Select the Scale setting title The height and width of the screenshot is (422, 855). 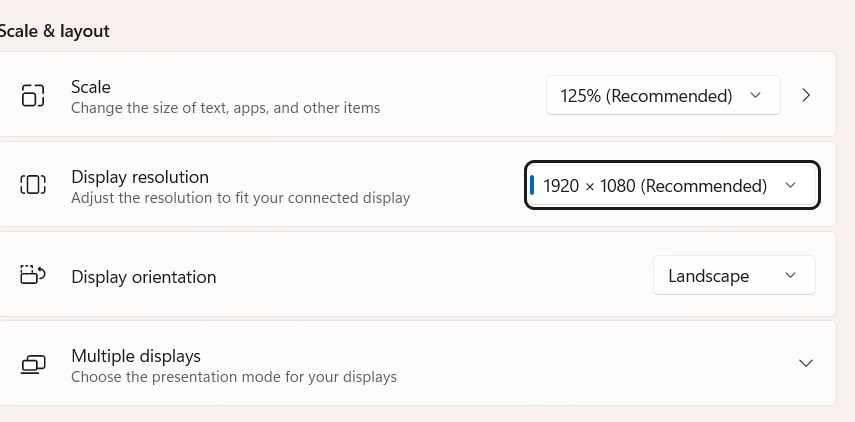pos(91,87)
